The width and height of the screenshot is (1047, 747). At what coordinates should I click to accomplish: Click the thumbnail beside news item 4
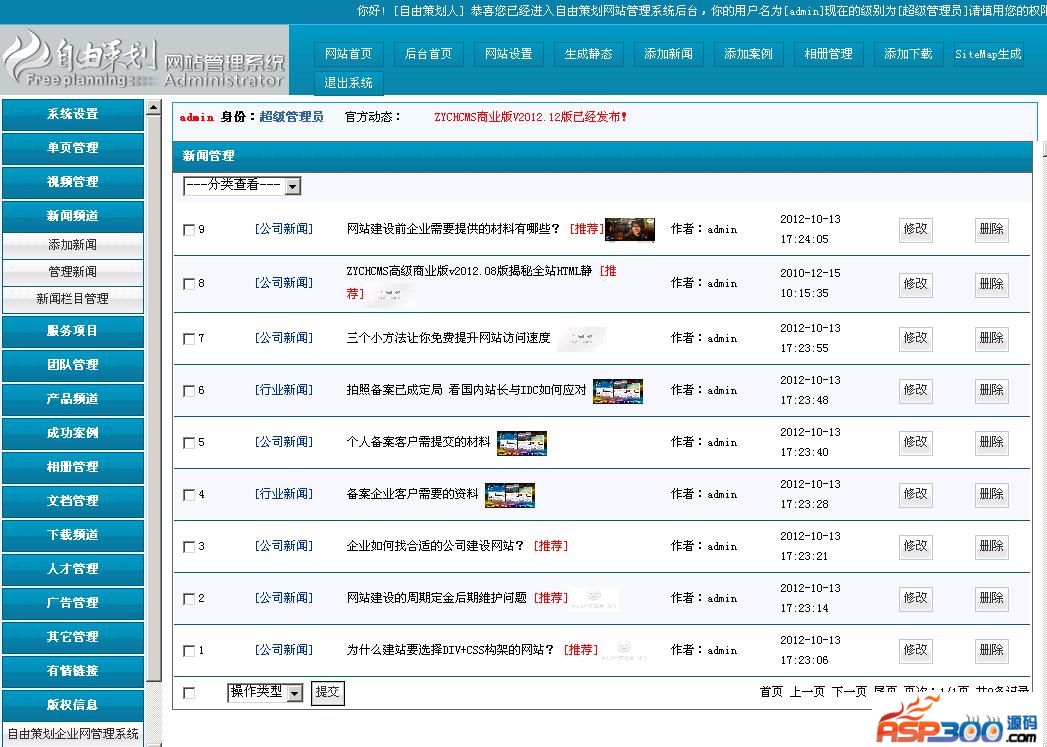click(509, 495)
